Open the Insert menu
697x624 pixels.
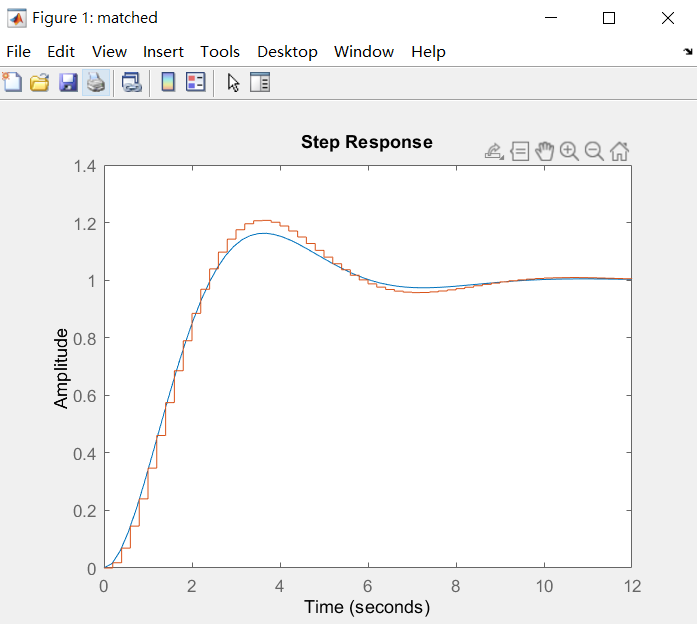(x=163, y=52)
